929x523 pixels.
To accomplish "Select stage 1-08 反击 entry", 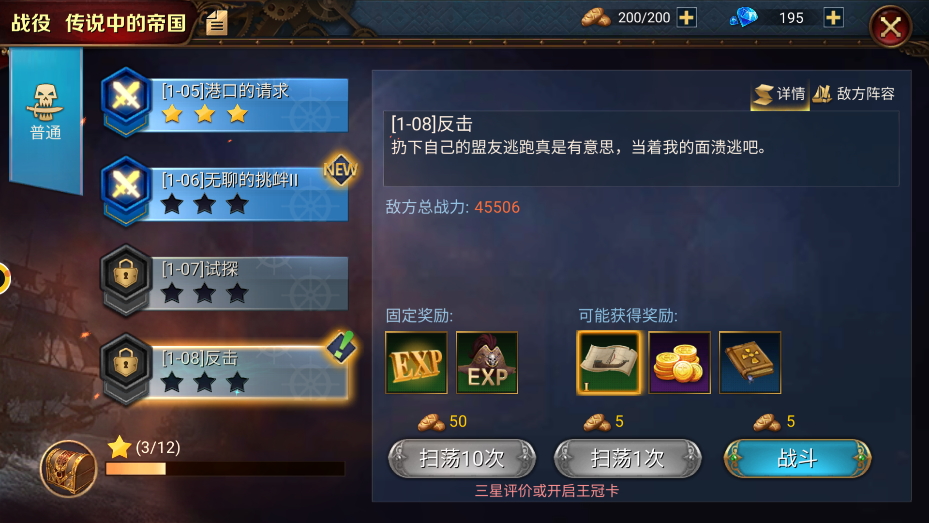I will (225, 370).
